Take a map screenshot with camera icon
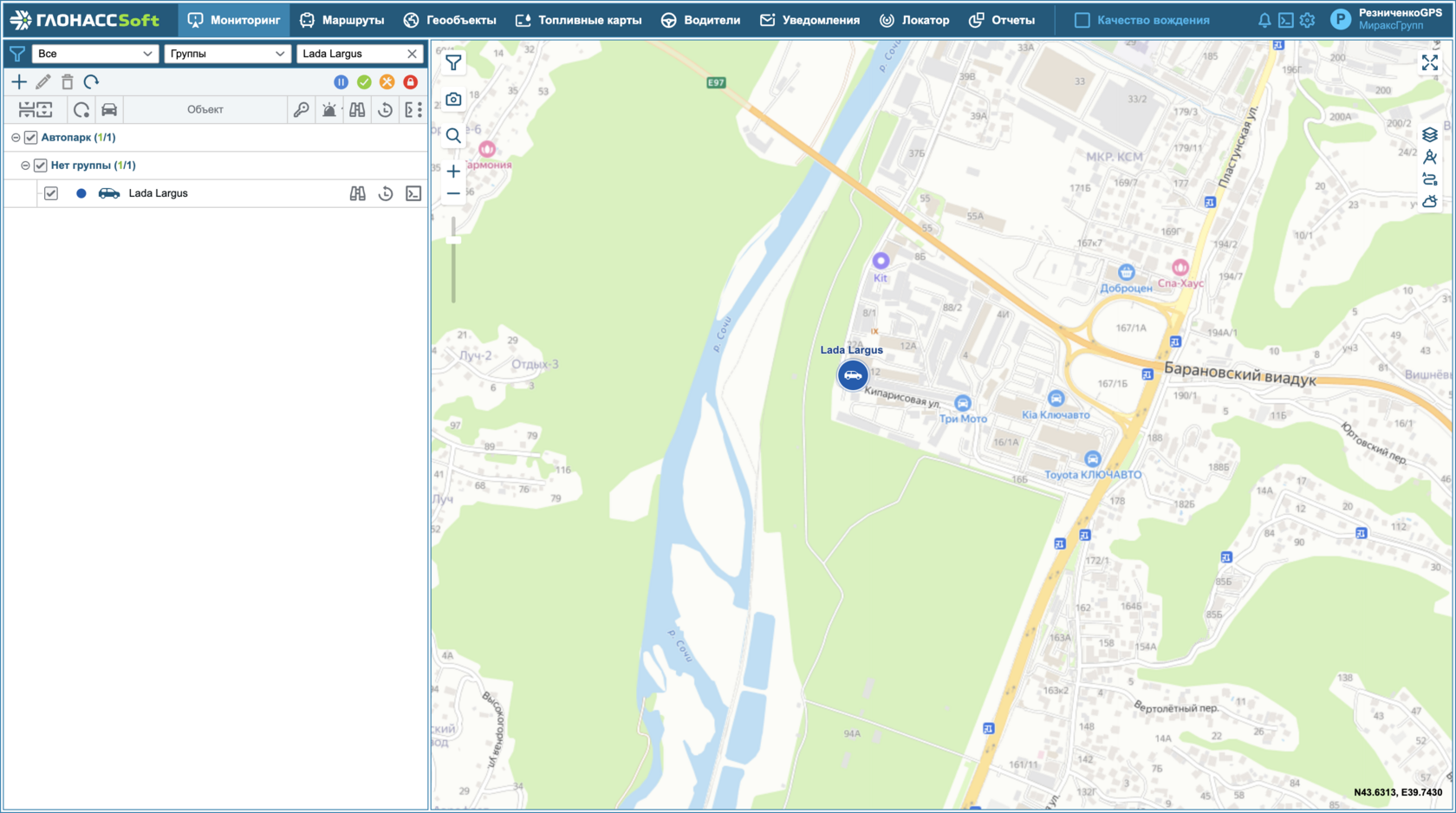Screen dimensions: 1456x813 click(x=453, y=100)
